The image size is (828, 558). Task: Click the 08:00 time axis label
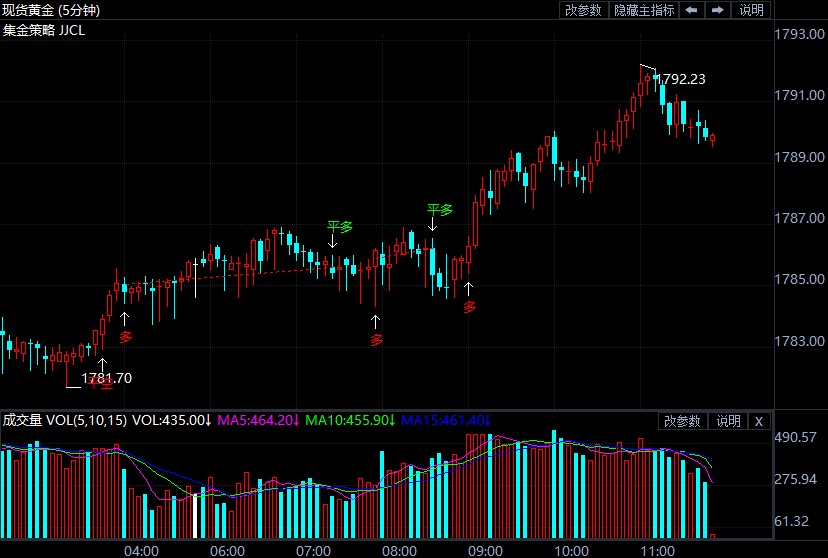point(400,551)
